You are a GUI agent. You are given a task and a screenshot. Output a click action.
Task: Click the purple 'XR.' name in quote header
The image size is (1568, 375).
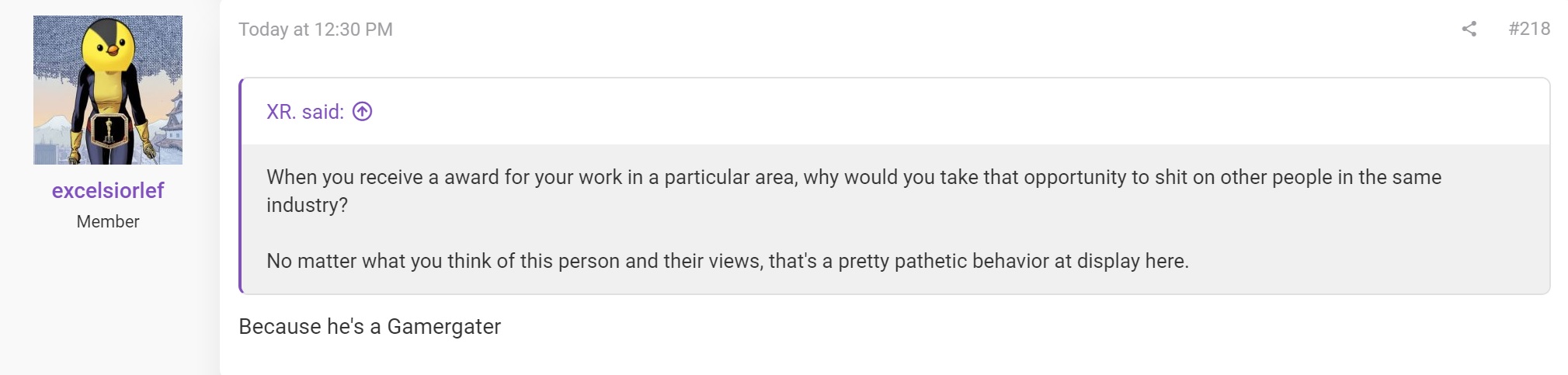[x=281, y=112]
